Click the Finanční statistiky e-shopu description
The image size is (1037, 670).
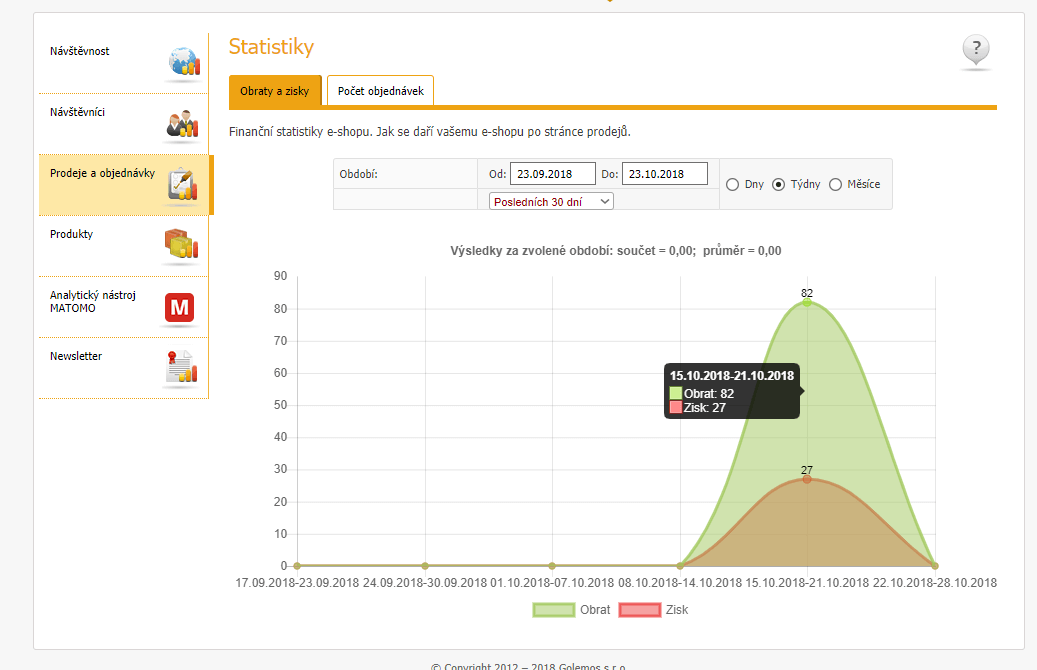tap(430, 132)
